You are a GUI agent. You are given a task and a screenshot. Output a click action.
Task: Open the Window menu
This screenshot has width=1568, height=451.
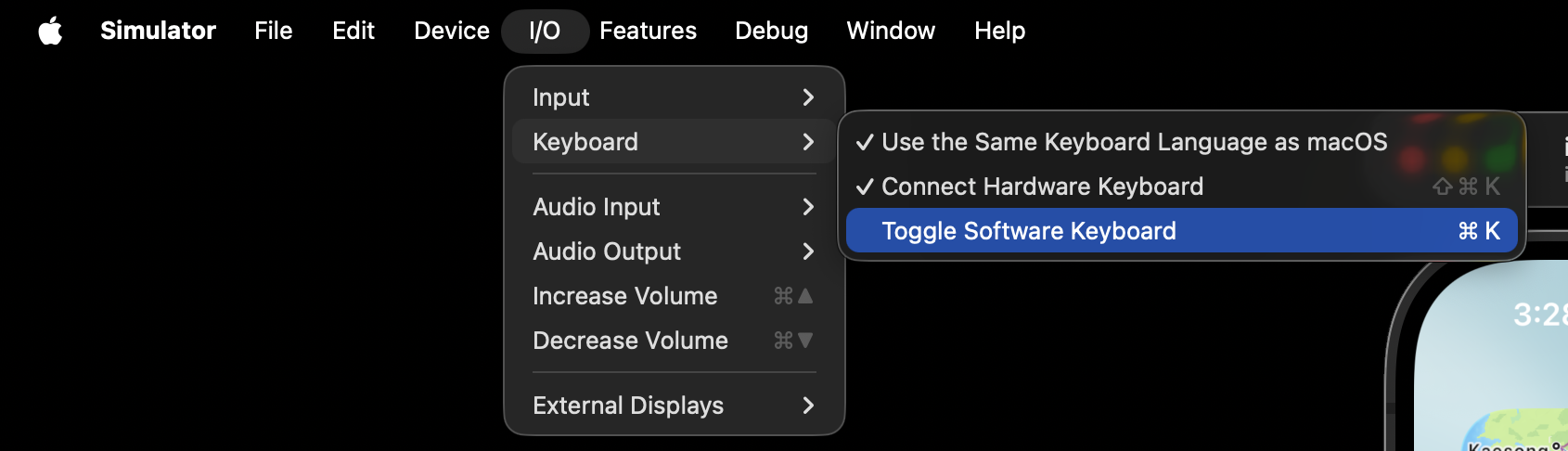(891, 31)
